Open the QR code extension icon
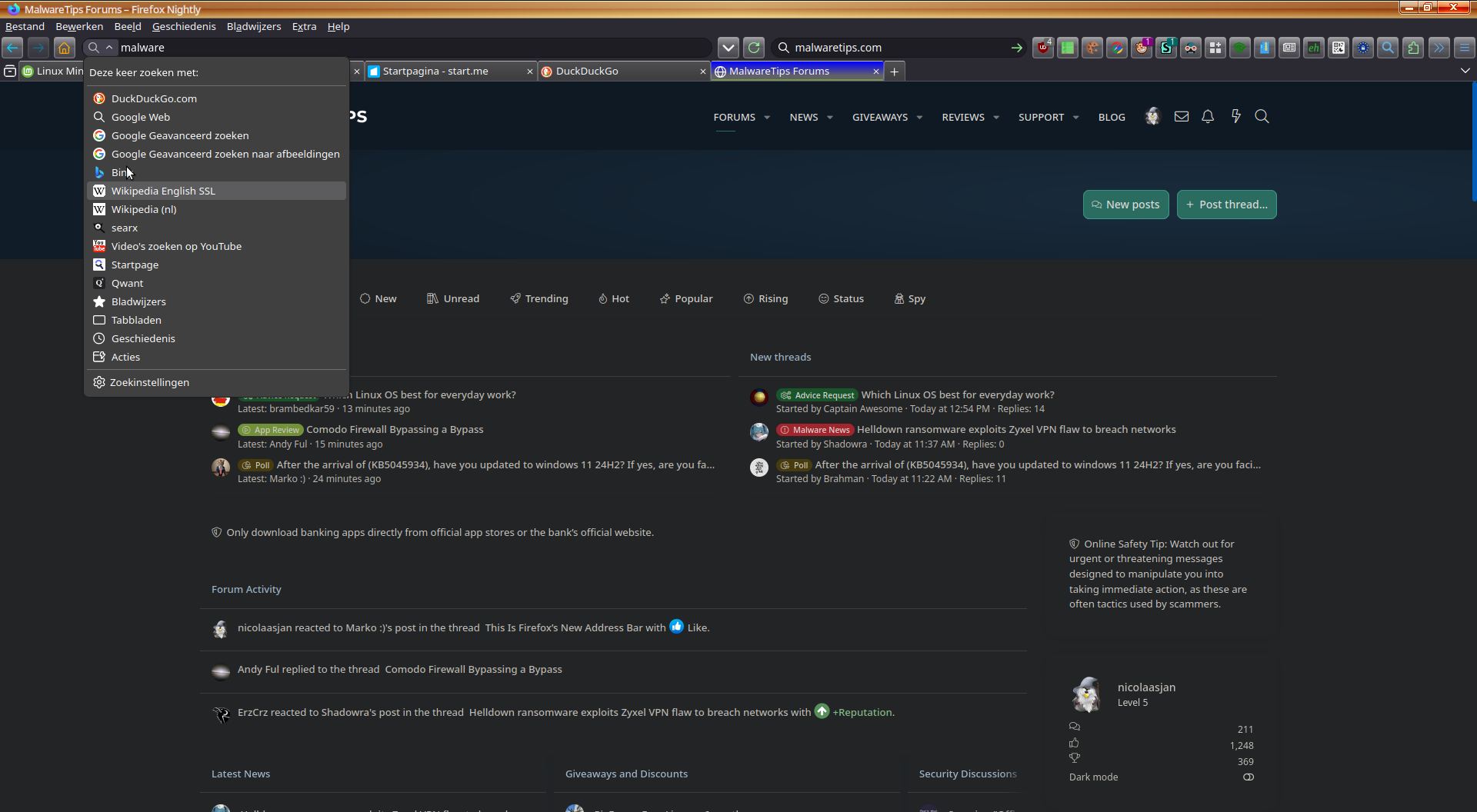 (x=1339, y=48)
